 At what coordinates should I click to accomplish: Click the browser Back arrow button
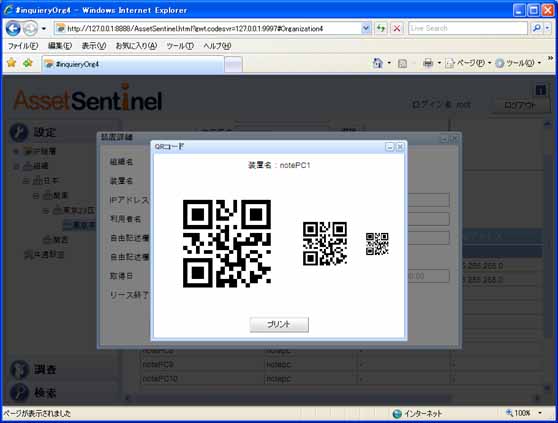click(13, 28)
